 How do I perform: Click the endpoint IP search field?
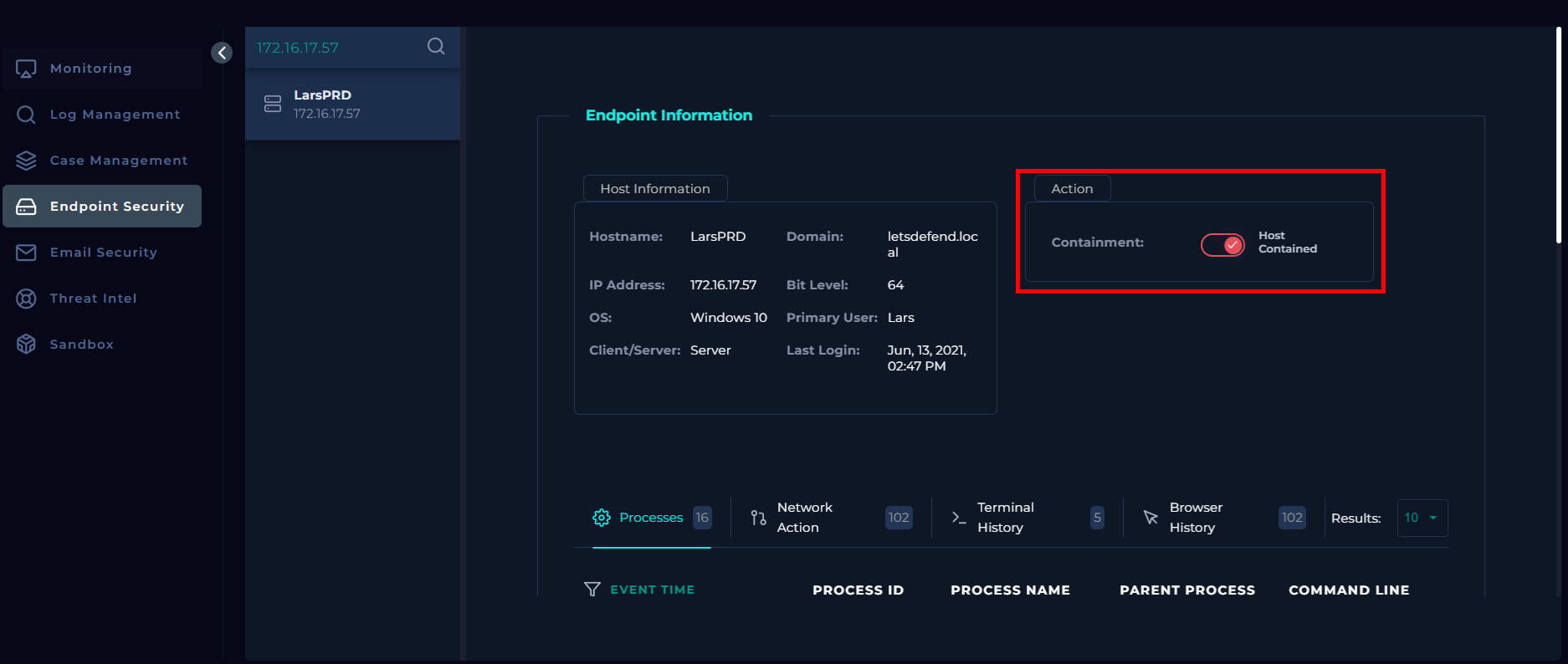pyautogui.click(x=335, y=48)
